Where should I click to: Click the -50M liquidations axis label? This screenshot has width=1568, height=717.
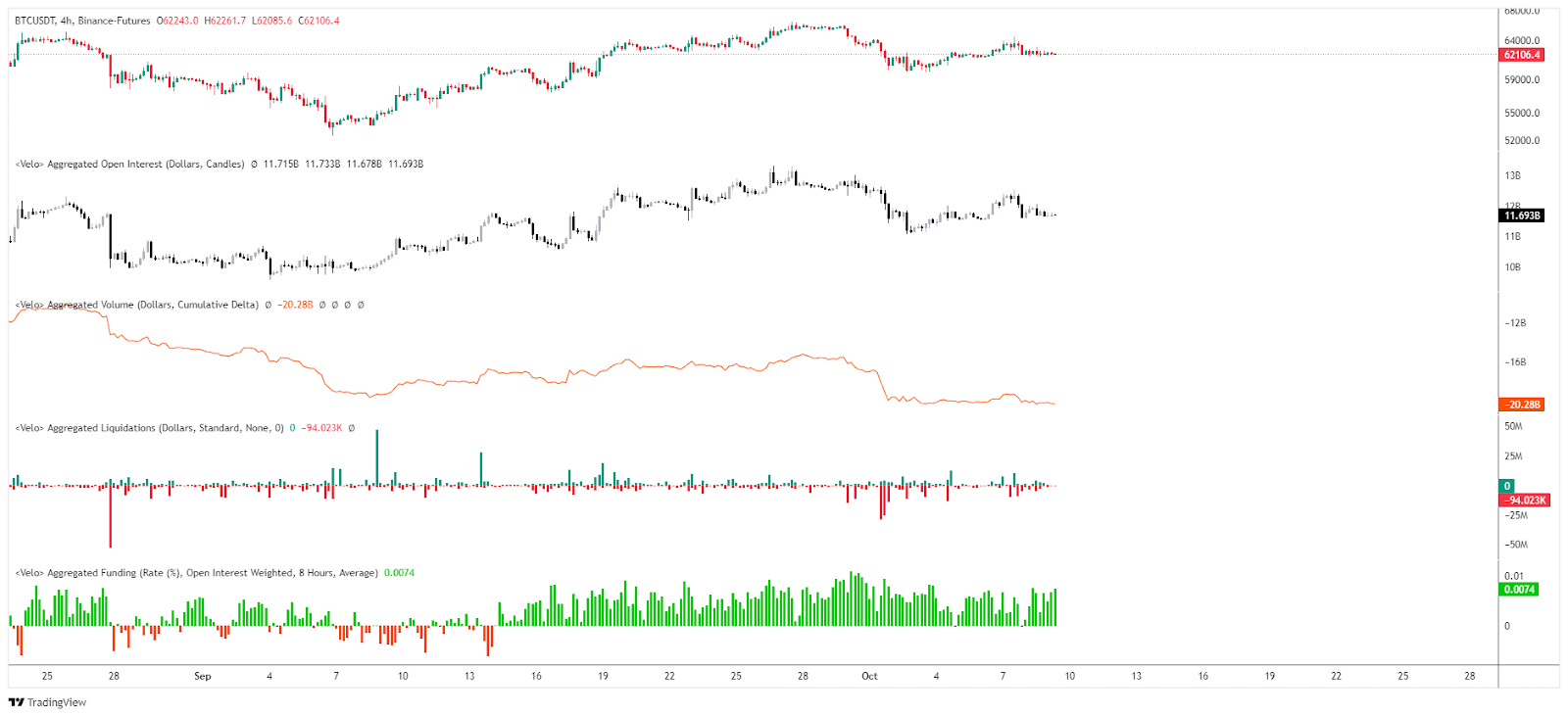click(1516, 545)
